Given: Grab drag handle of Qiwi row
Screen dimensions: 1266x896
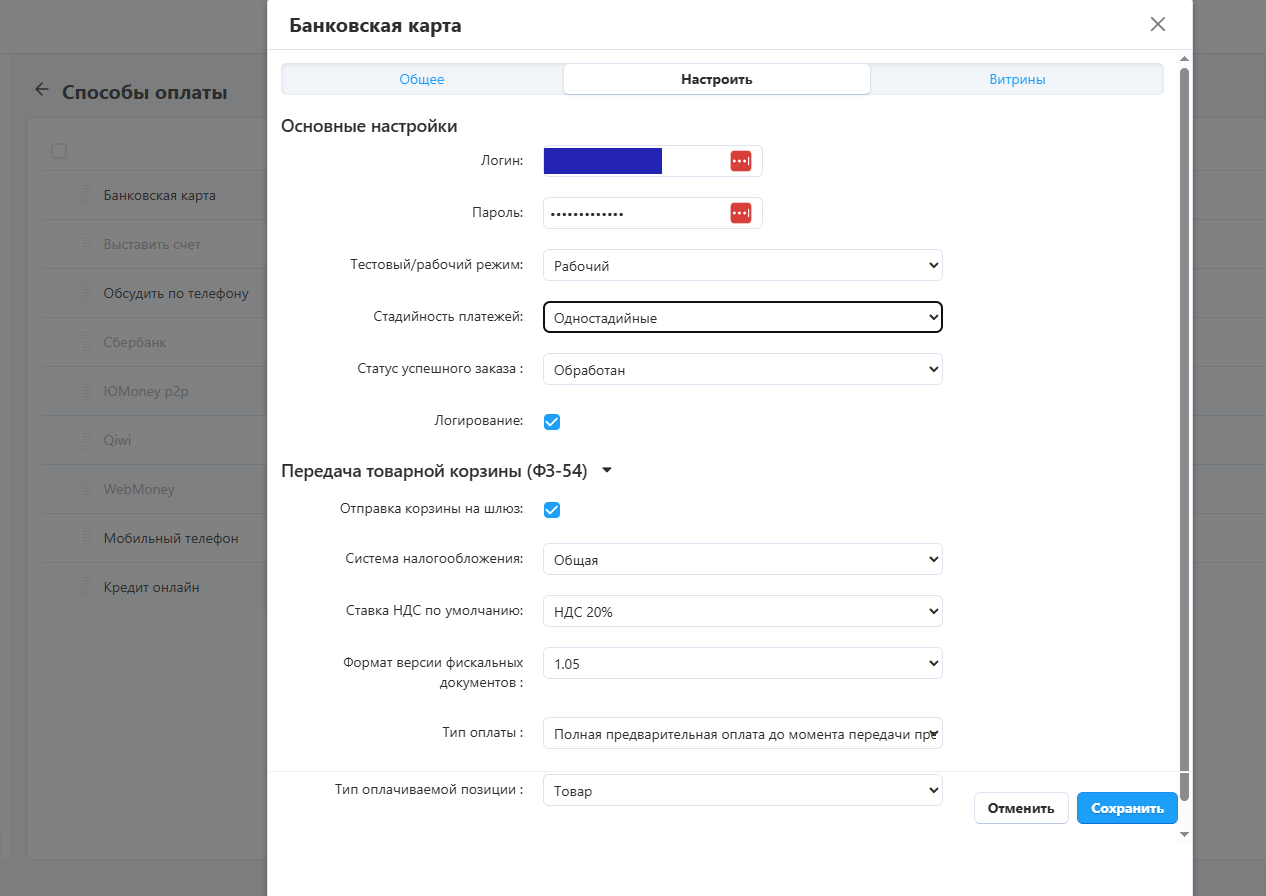Looking at the screenshot, I should coord(87,440).
